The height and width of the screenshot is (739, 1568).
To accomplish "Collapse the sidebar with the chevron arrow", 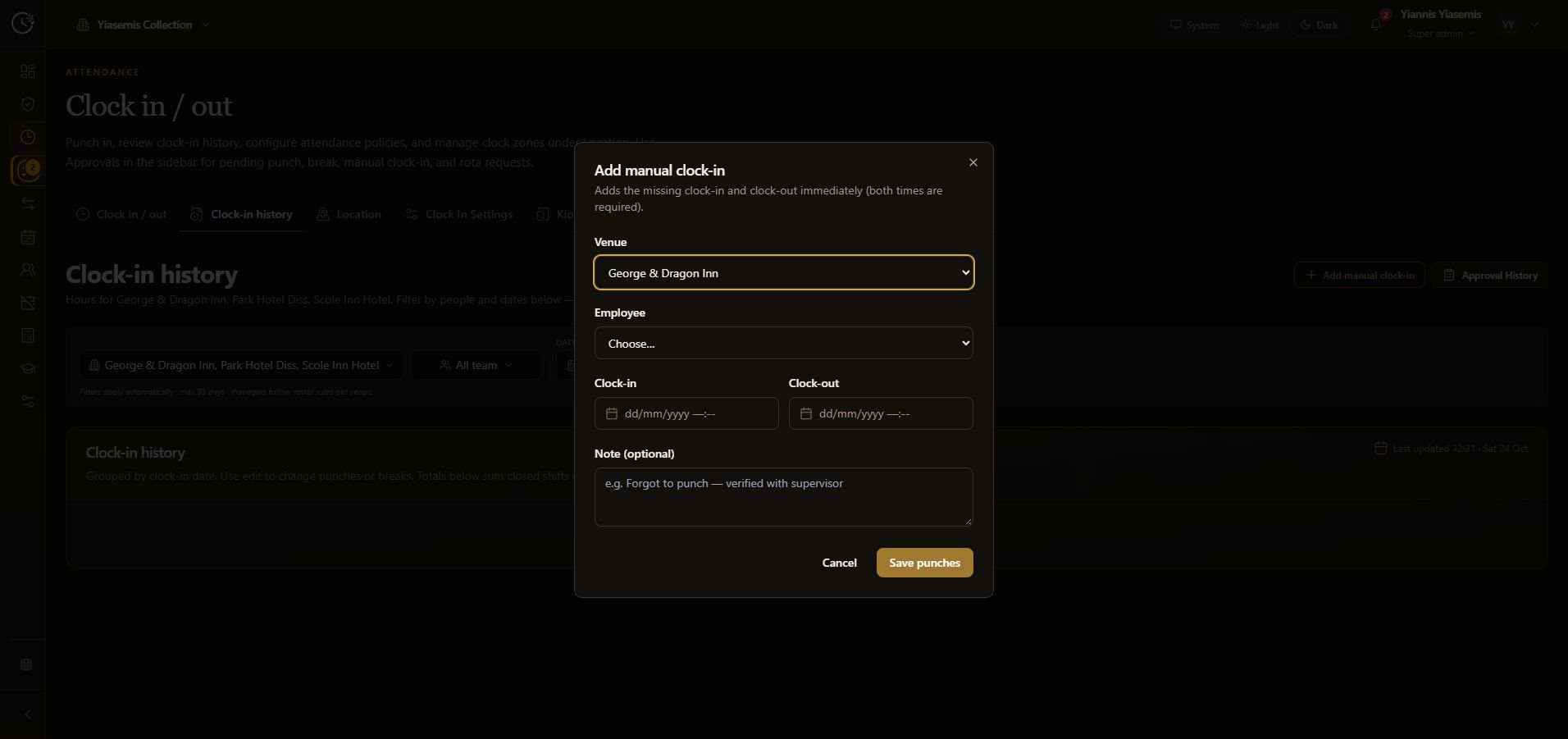I will pos(27,714).
